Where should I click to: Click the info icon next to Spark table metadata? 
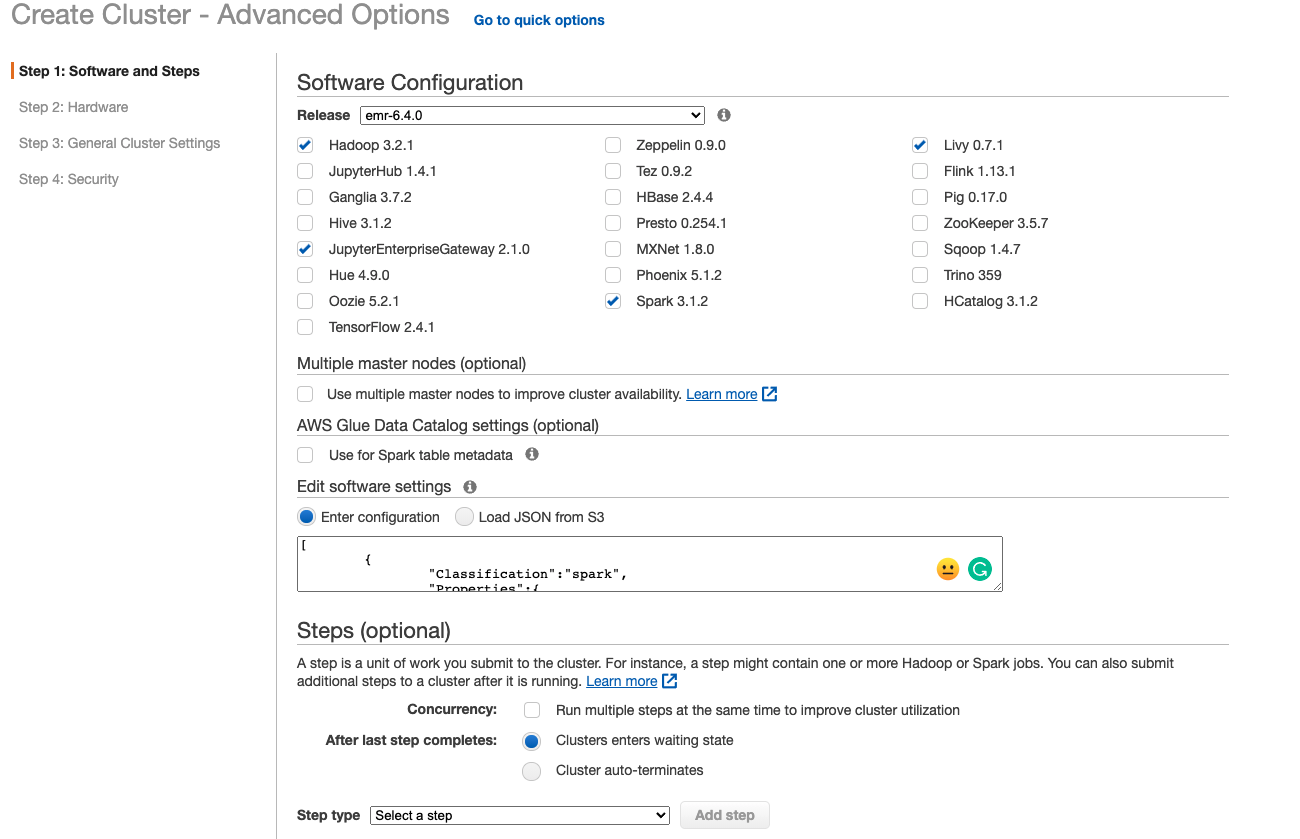point(532,454)
